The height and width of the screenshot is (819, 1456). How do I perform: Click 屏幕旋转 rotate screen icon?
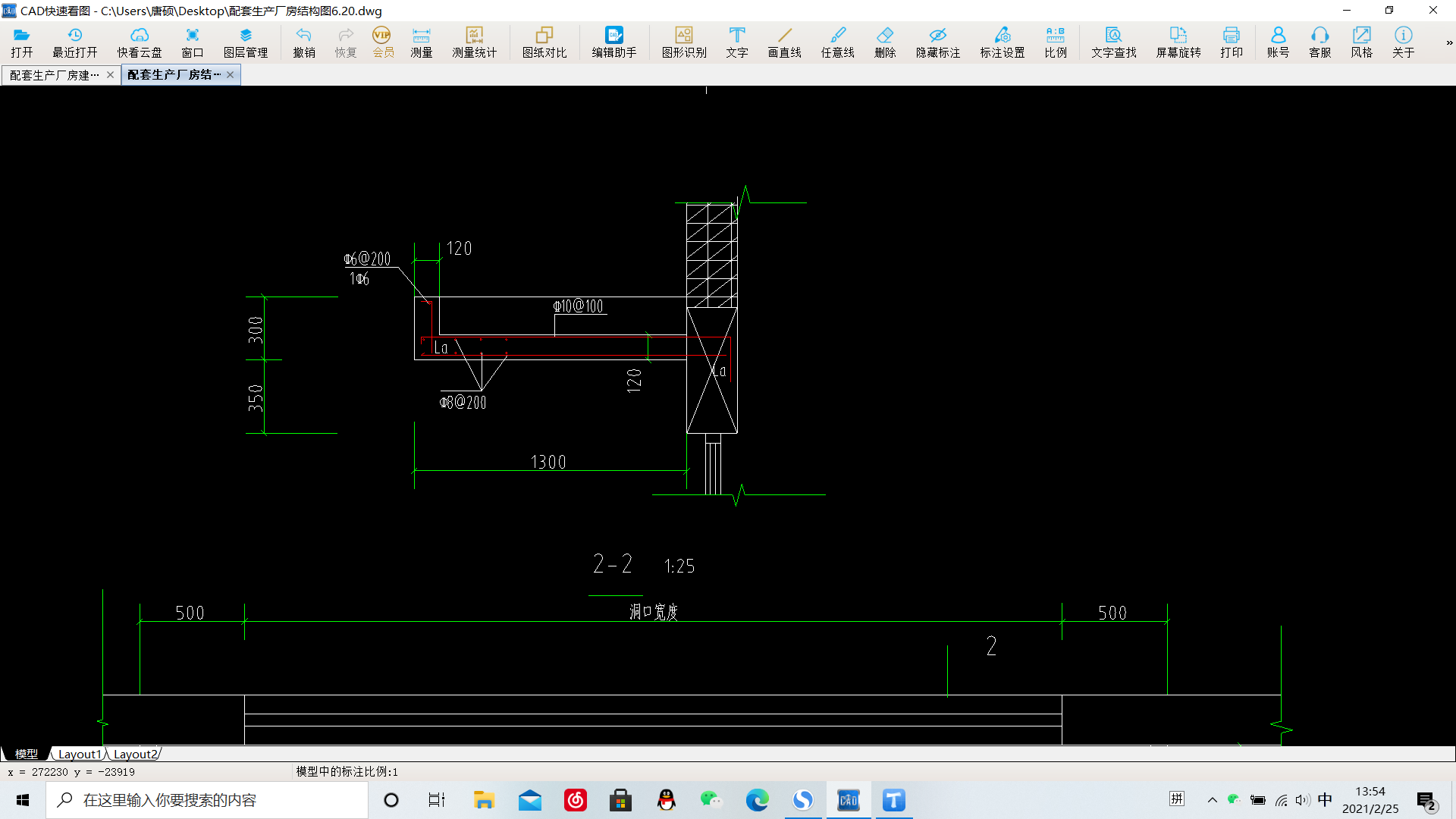point(1178,42)
